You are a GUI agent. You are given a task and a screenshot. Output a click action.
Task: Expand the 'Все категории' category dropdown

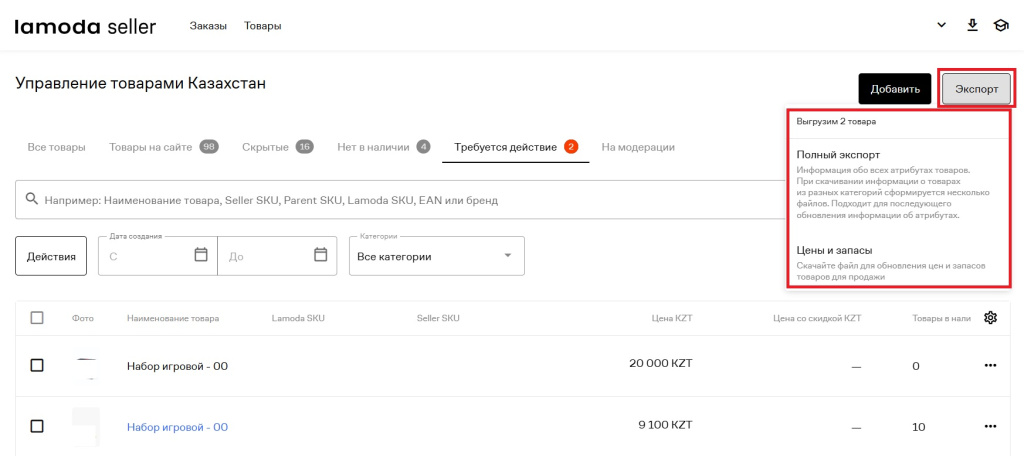click(436, 256)
